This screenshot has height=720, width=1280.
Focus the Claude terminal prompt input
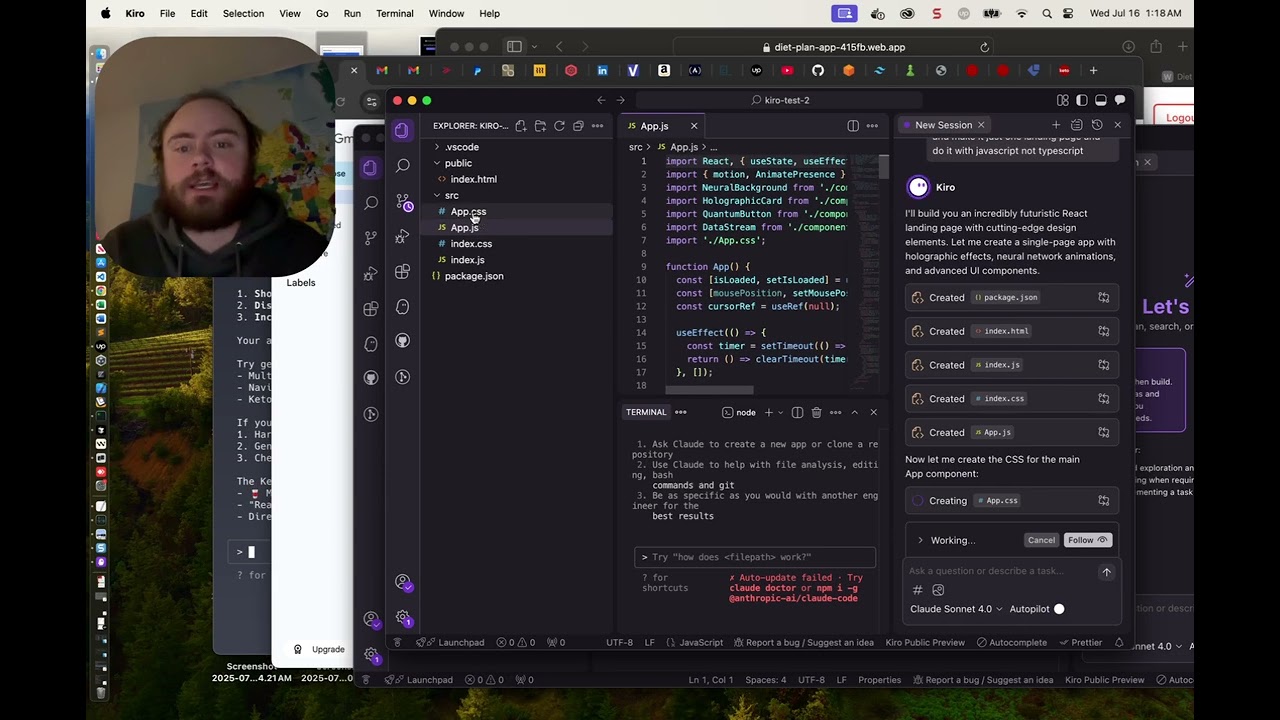[x=755, y=557]
